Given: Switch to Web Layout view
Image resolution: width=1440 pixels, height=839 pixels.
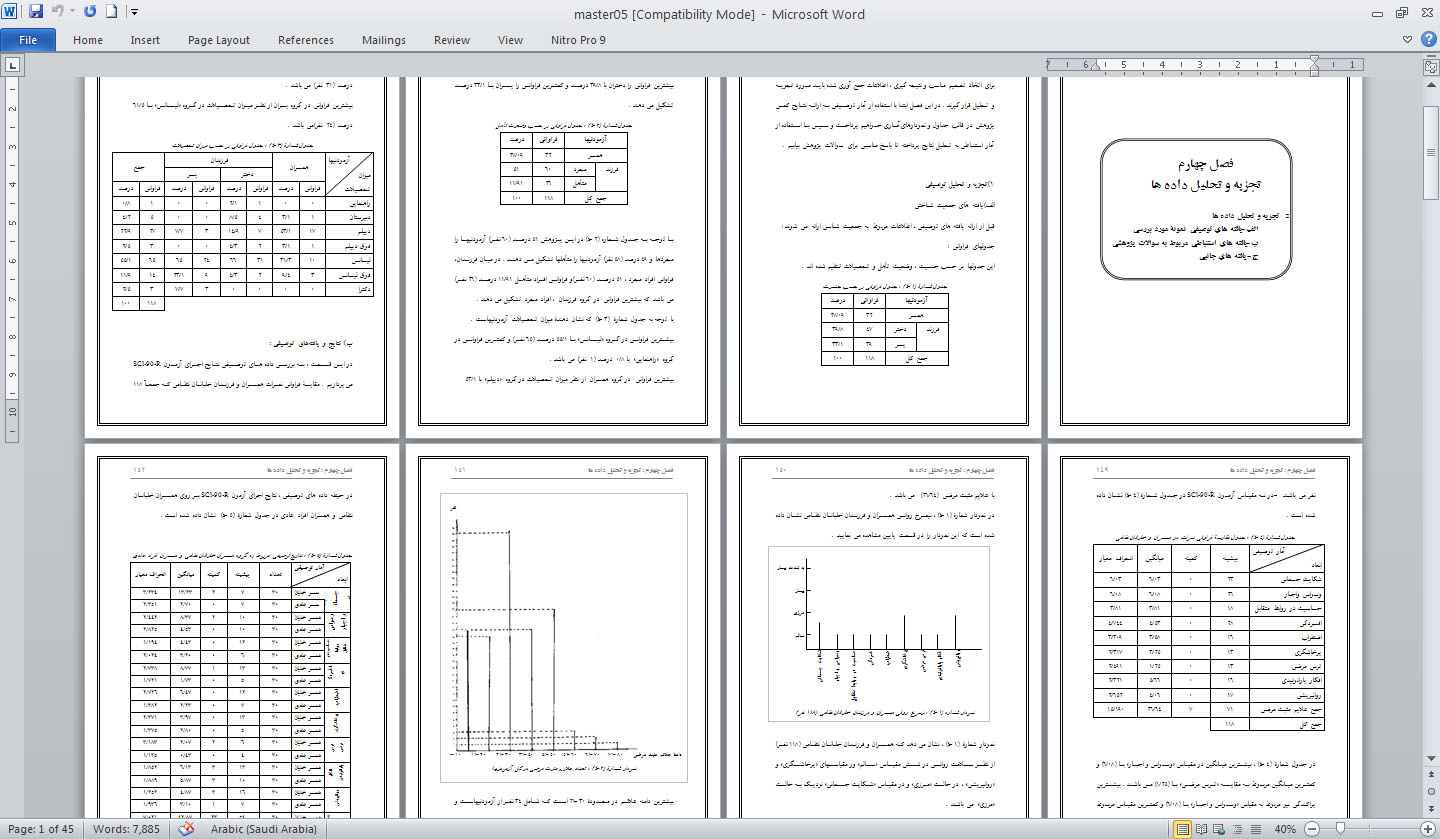Looking at the screenshot, I should tap(1218, 829).
